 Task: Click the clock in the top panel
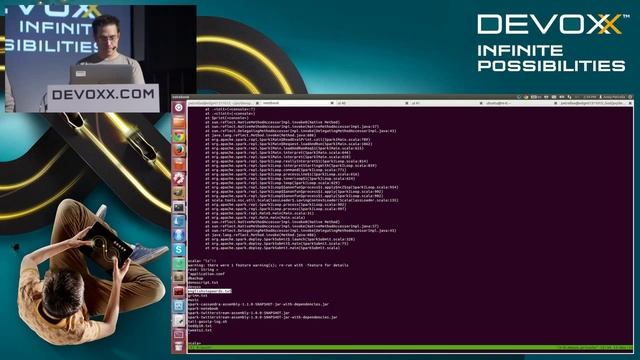pyautogui.click(x=590, y=97)
